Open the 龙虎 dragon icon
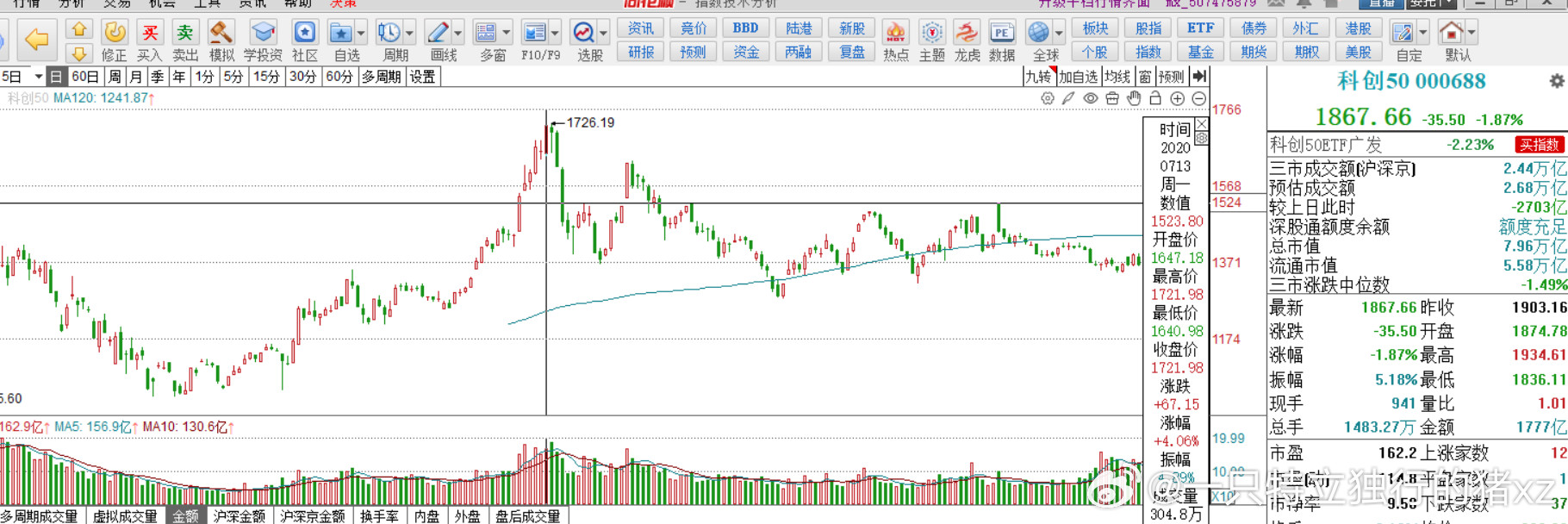Image resolution: width=1568 pixels, height=524 pixels. coord(967,33)
